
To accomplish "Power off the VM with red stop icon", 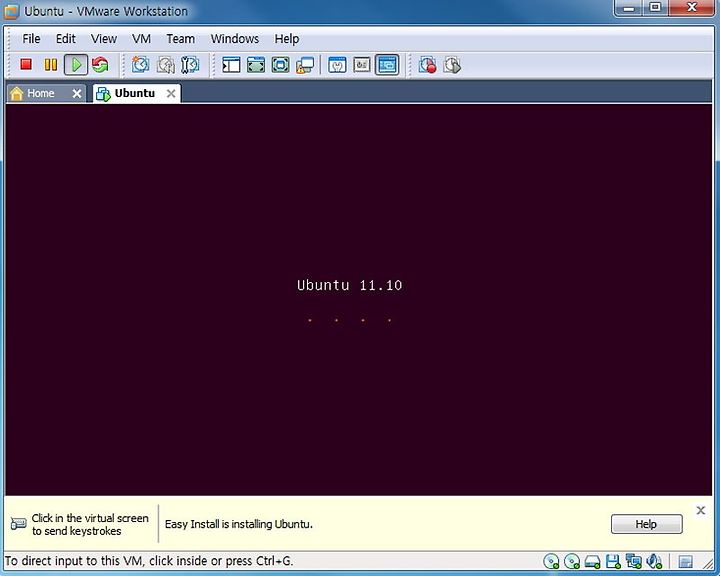I will pyautogui.click(x=26, y=64).
